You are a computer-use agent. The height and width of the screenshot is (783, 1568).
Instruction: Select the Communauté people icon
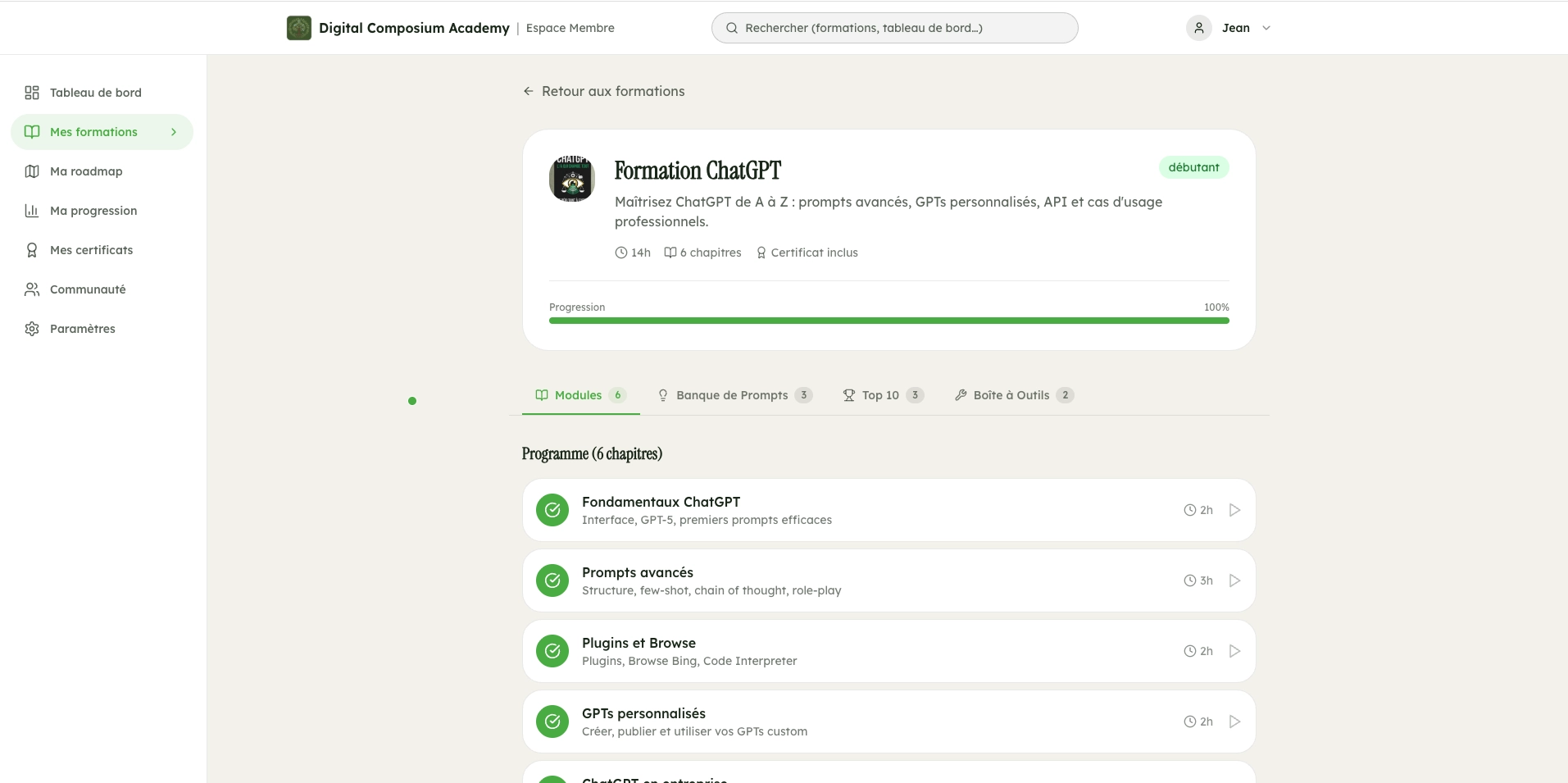pyautogui.click(x=32, y=289)
